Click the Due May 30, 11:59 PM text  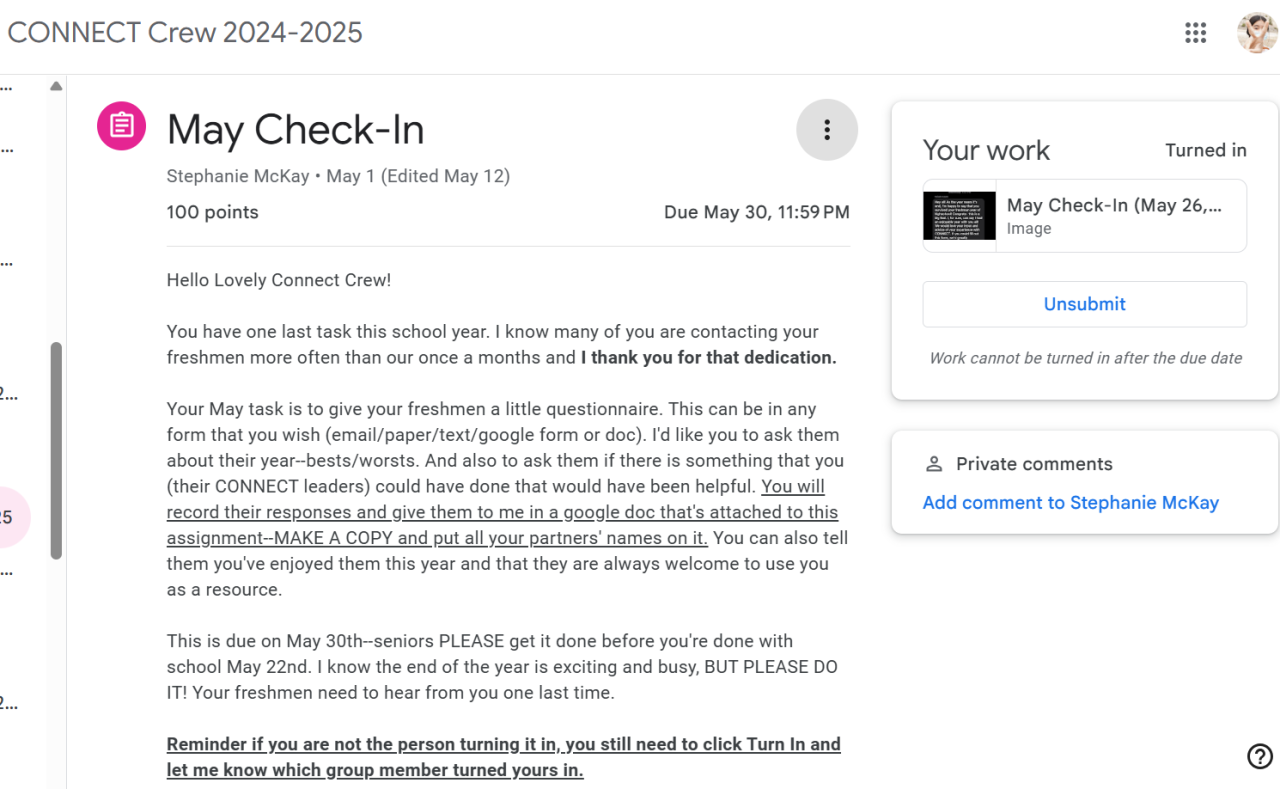click(x=756, y=212)
